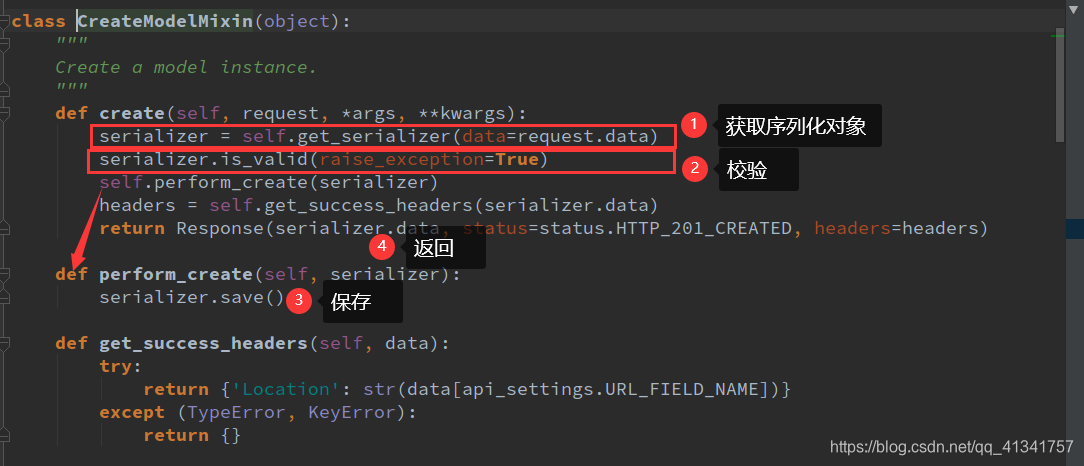The height and width of the screenshot is (466, 1084).
Task: Click the final 'return {}' statement
Action: click(193, 436)
